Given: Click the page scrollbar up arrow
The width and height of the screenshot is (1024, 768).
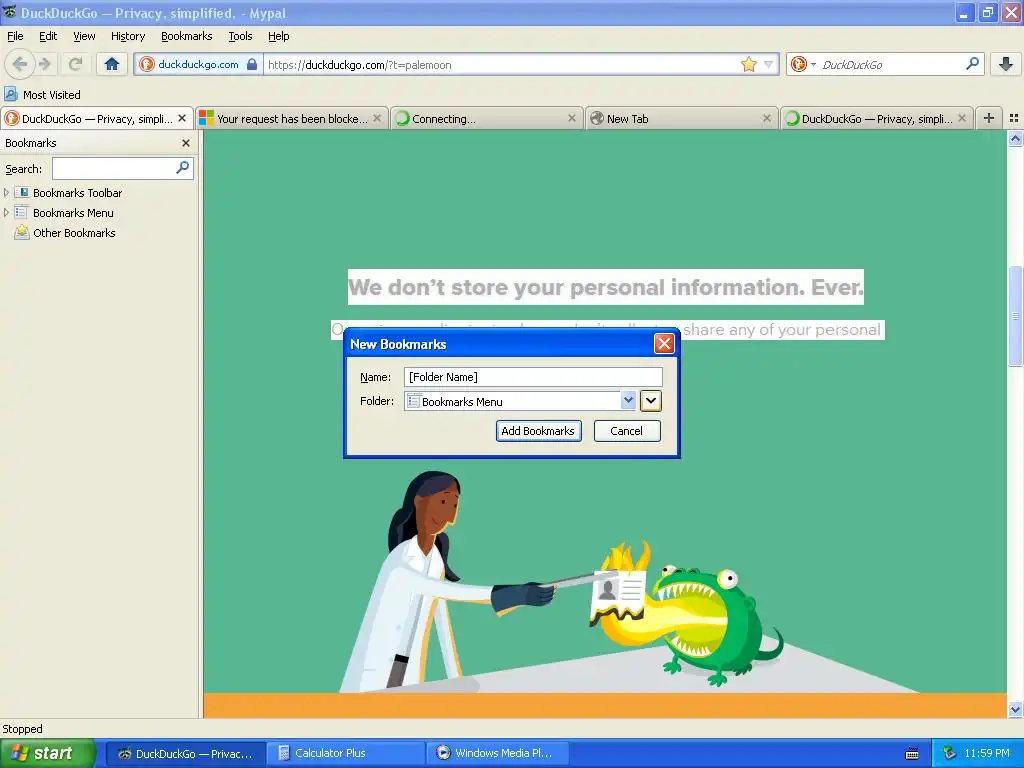Looking at the screenshot, I should (x=1015, y=138).
